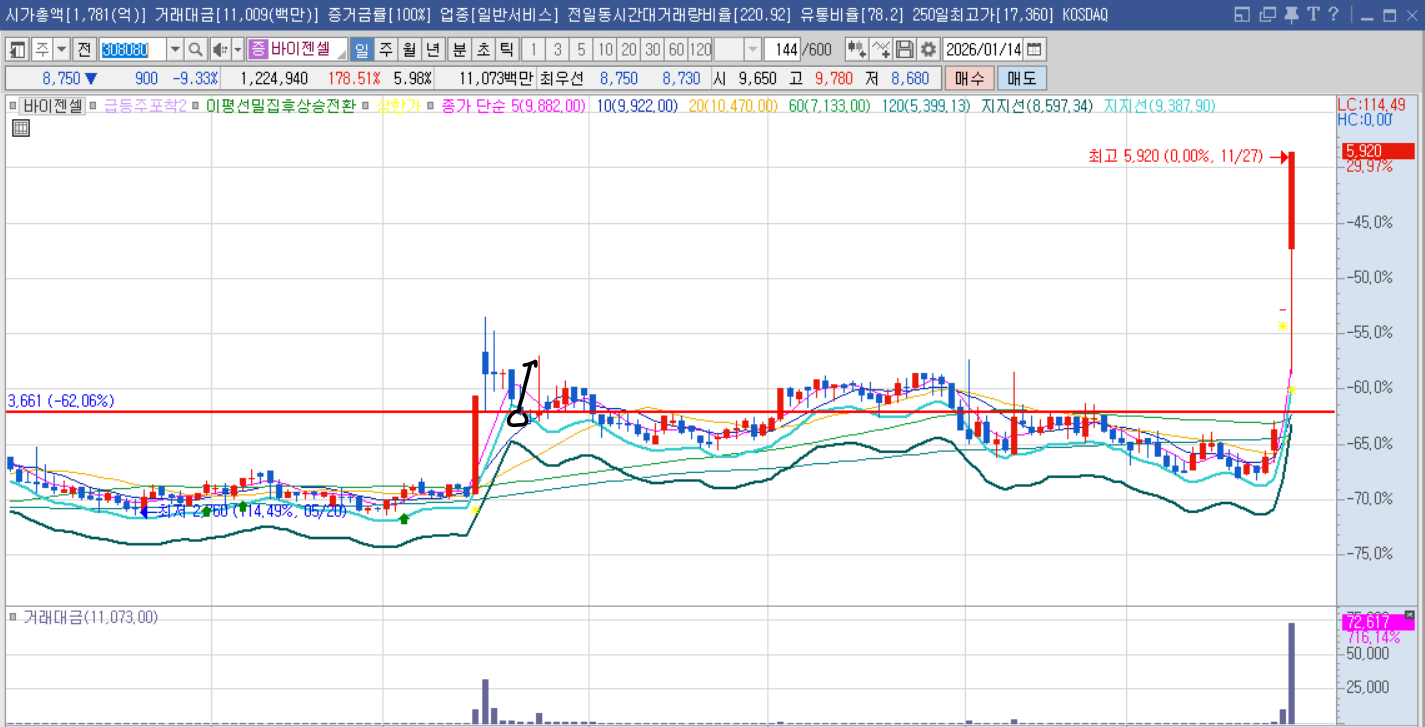Open the 바이젠셀 stock name selector
This screenshot has width=1425, height=727.
(x=297, y=49)
